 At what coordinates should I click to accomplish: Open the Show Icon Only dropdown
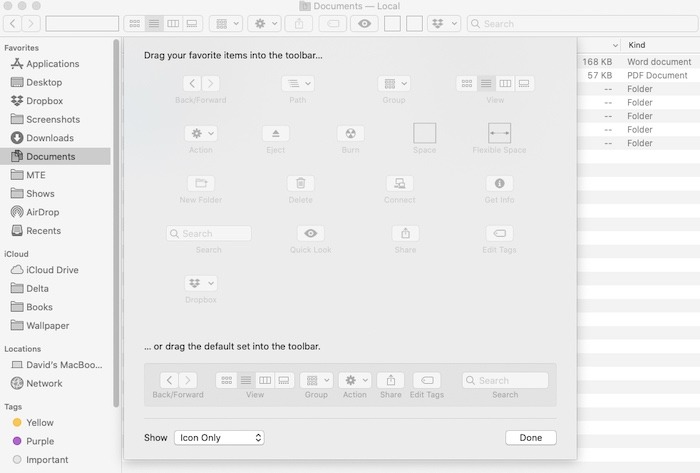coord(219,438)
